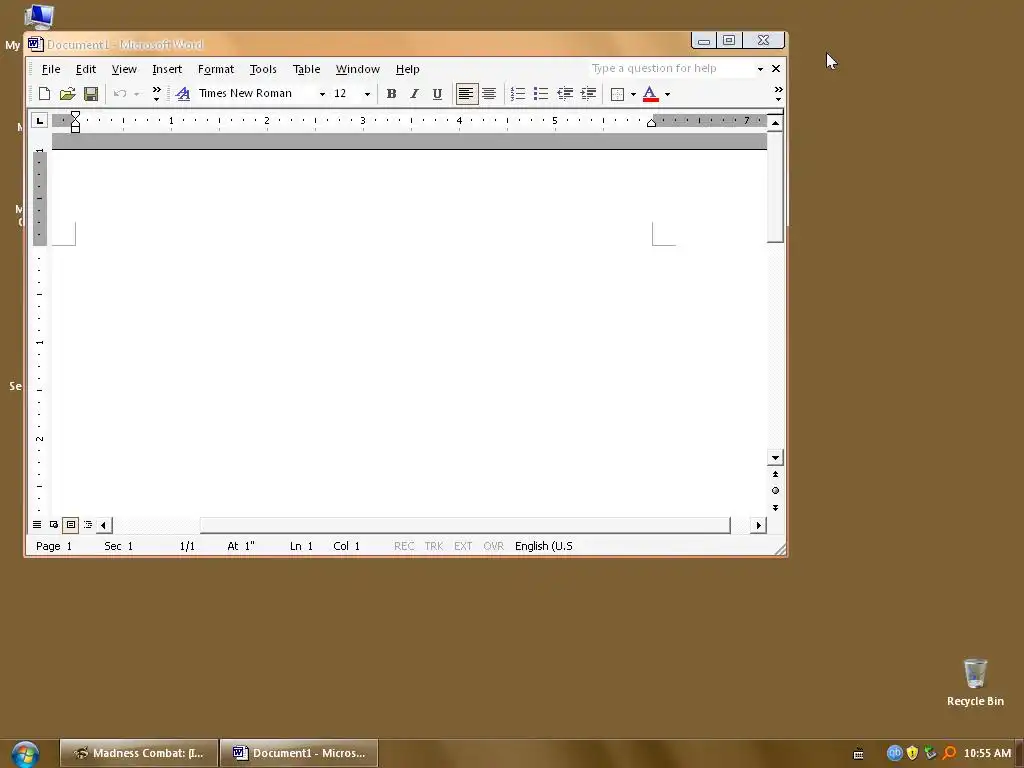Click the English (U.S language indicator
This screenshot has height=768, width=1024.
(543, 546)
